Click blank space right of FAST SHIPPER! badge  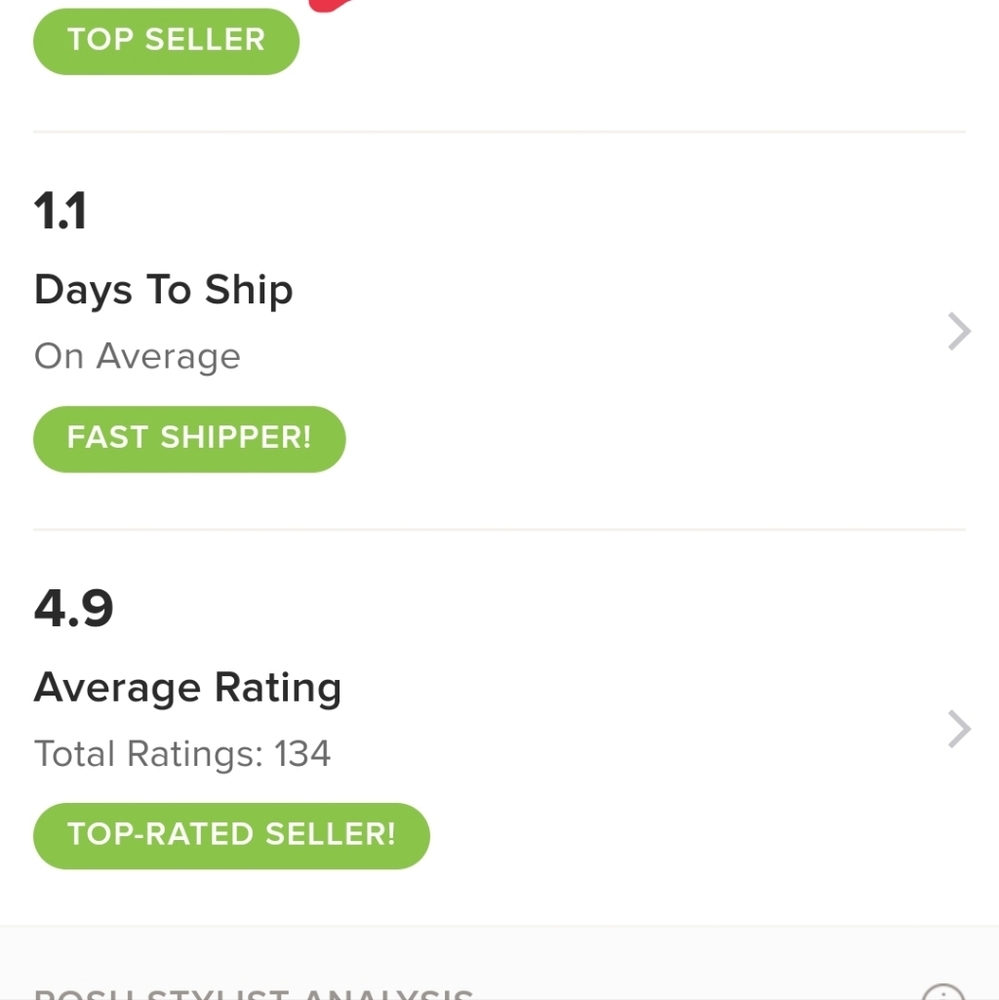tap(650, 439)
